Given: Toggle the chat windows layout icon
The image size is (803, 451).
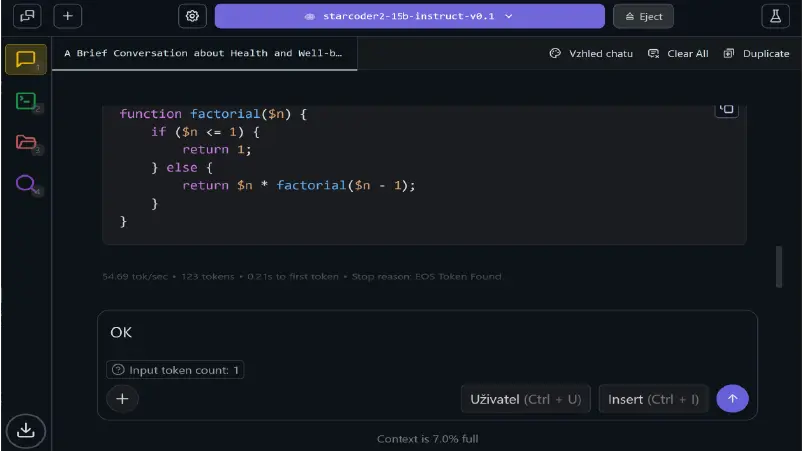Looking at the screenshot, I should [x=27, y=16].
